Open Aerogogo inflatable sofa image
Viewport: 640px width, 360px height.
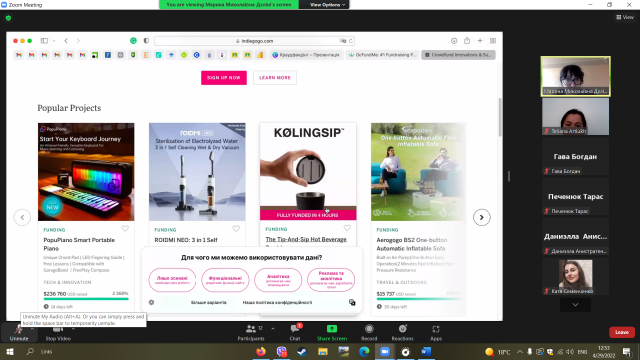coord(418,172)
